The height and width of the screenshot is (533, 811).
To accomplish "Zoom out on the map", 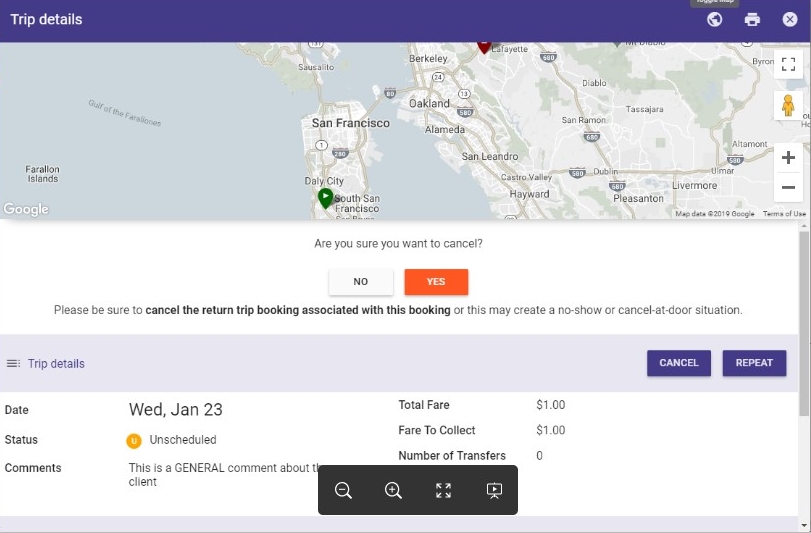I will coord(788,187).
